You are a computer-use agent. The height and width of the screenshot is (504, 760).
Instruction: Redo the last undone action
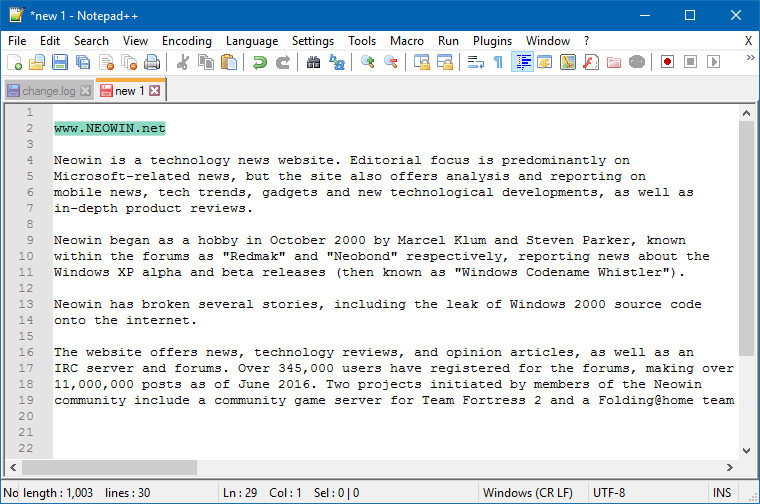pyautogui.click(x=283, y=62)
